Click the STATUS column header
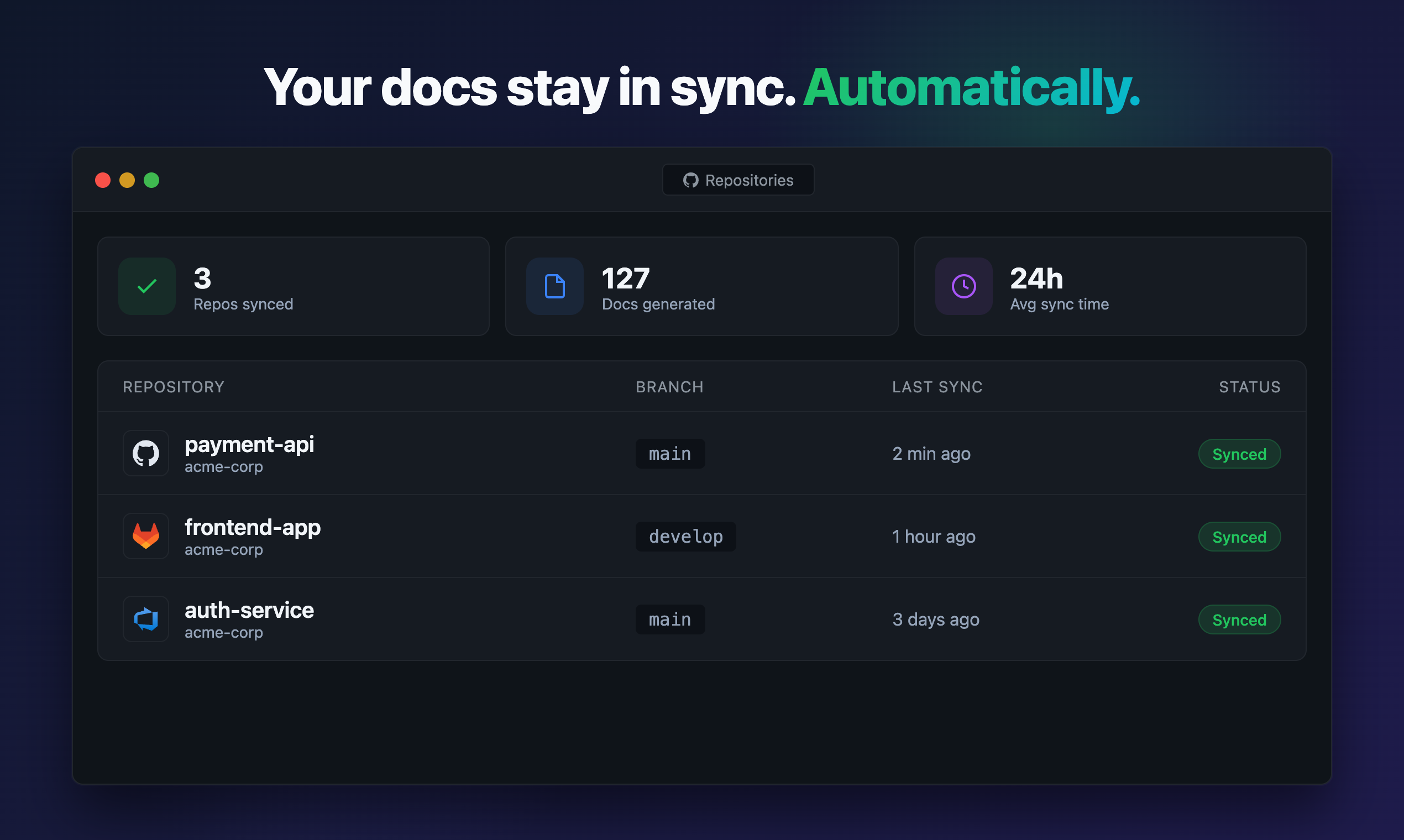The image size is (1404, 840). [1249, 387]
